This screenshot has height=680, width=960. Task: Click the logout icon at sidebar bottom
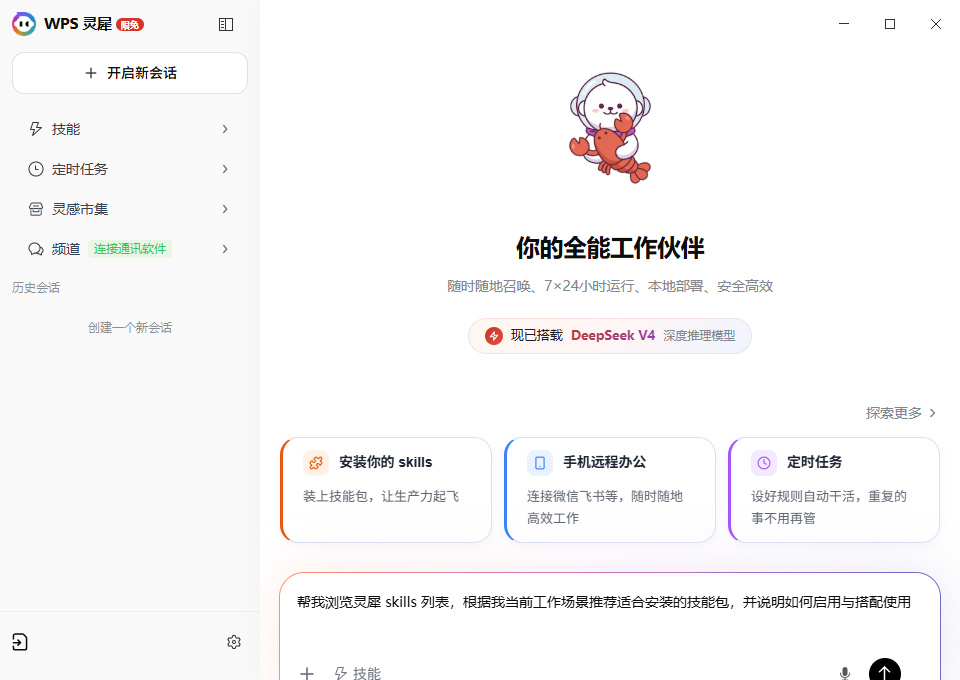coord(20,642)
